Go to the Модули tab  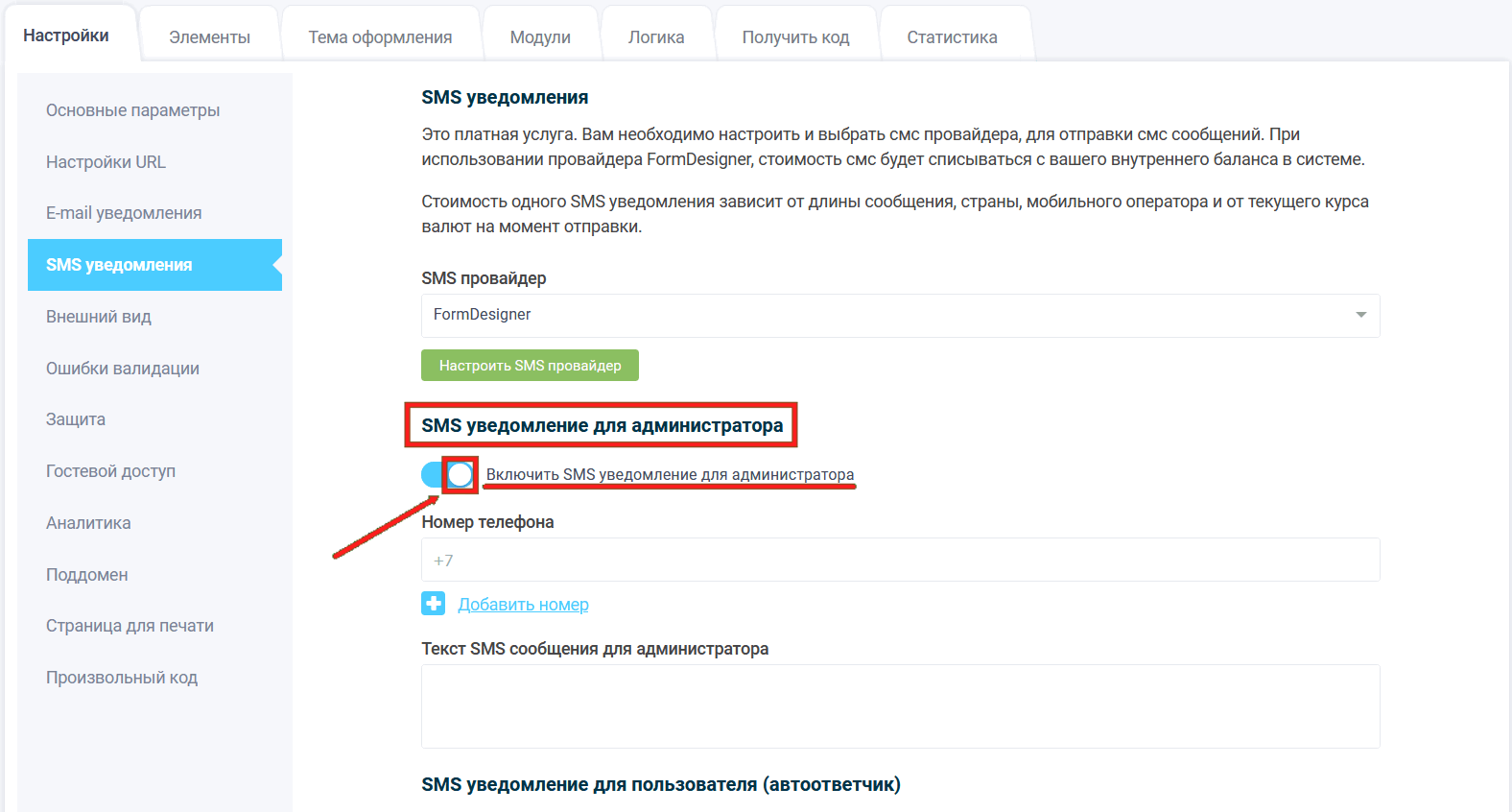tap(540, 37)
